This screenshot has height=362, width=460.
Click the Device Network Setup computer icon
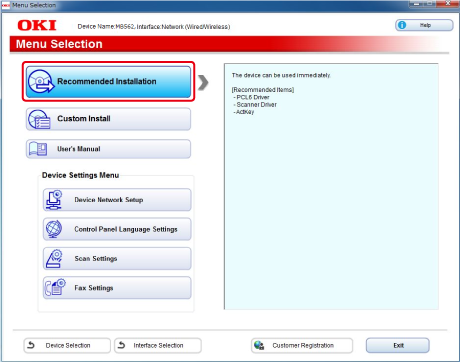point(54,200)
